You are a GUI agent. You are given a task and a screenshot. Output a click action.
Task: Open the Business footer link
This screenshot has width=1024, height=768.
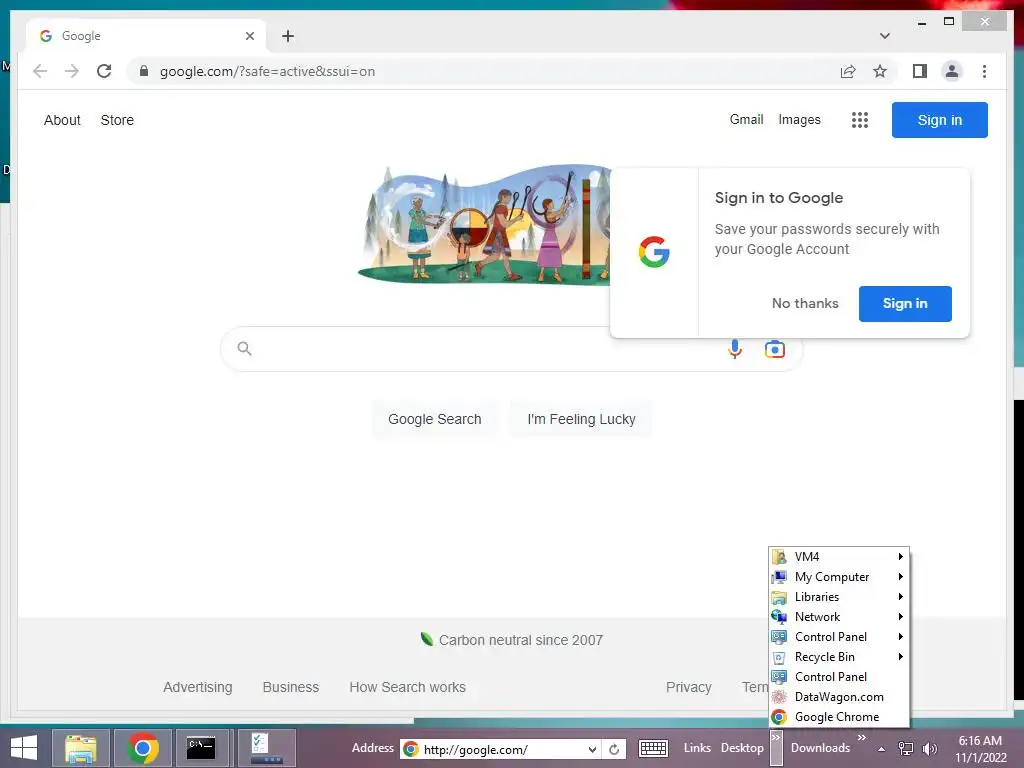pos(291,687)
